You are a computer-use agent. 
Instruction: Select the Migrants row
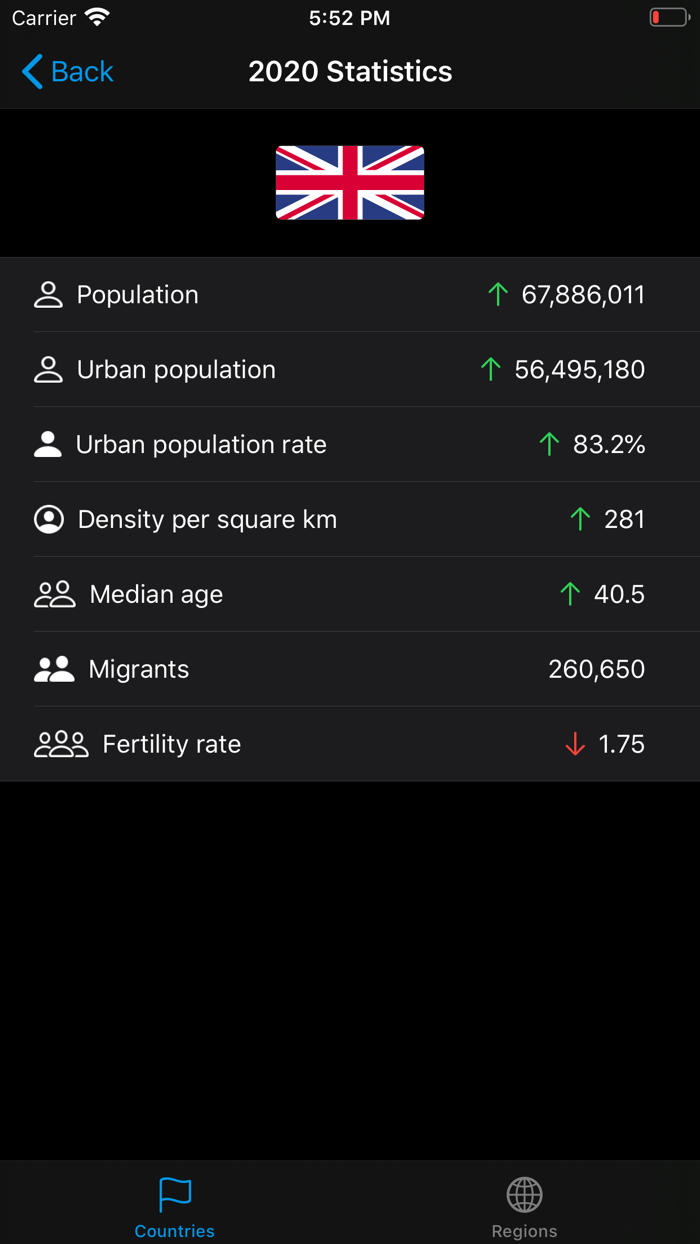click(350, 668)
